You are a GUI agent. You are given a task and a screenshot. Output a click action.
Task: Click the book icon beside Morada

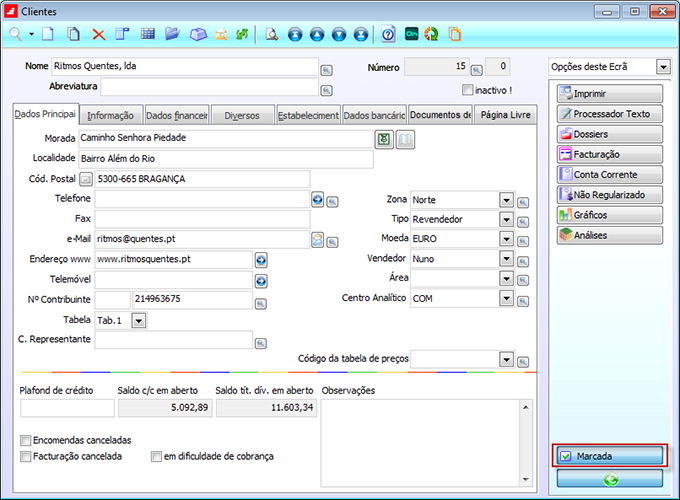click(405, 139)
